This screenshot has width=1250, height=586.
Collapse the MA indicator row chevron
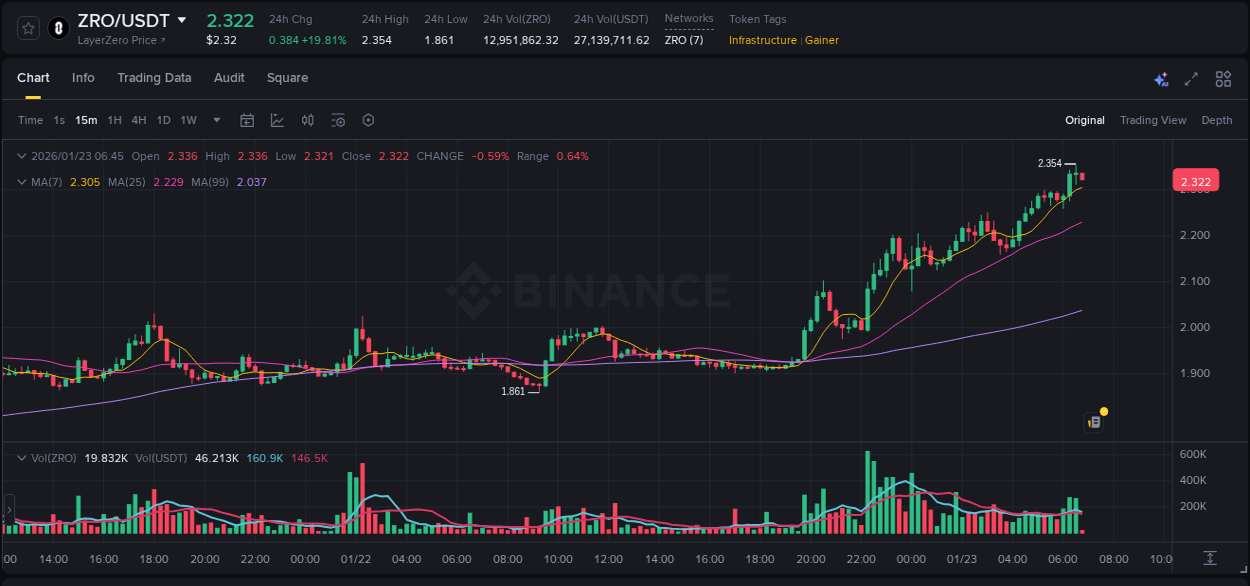tap(20, 181)
